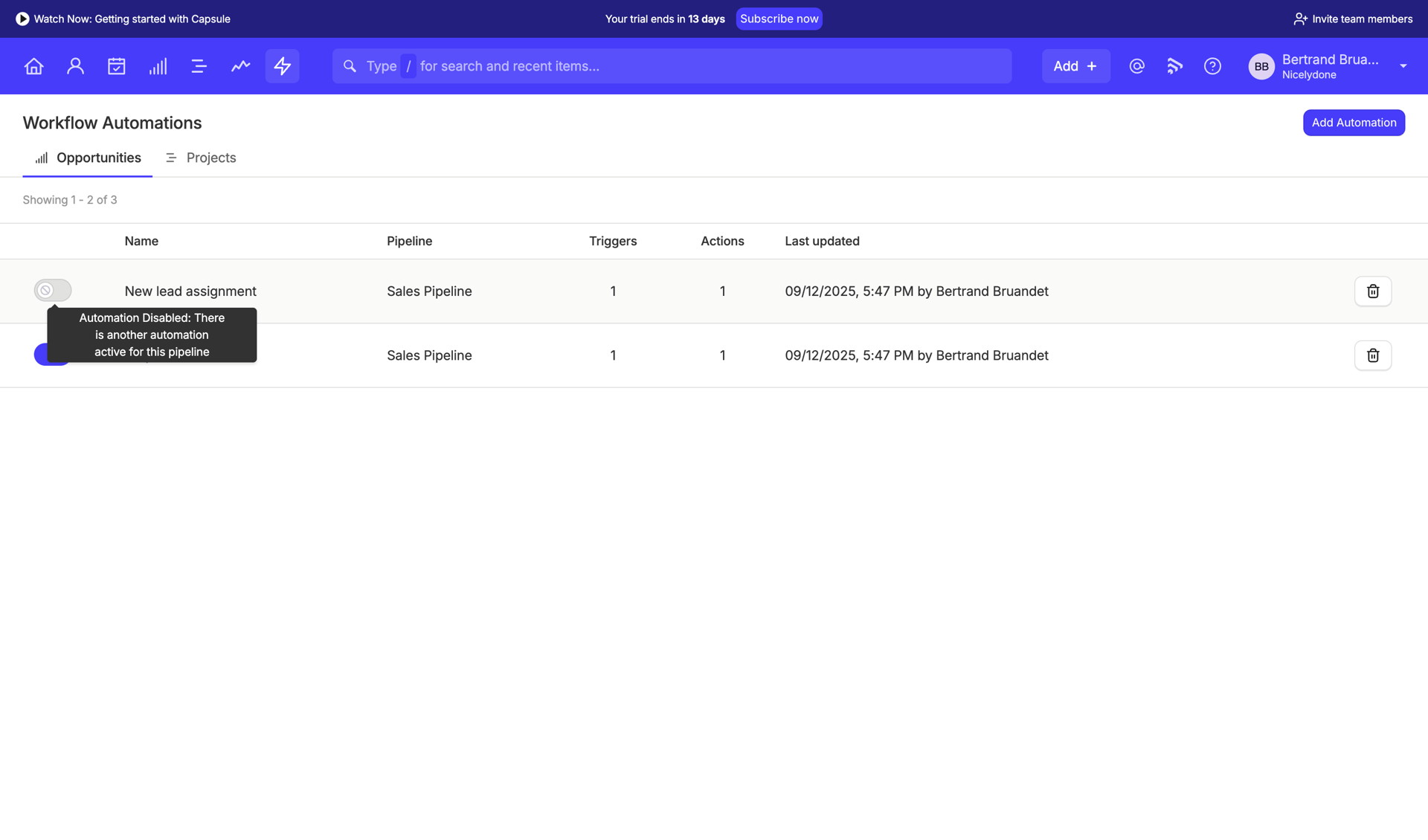Open the help question mark menu
The height and width of the screenshot is (840, 1428).
[x=1212, y=66]
